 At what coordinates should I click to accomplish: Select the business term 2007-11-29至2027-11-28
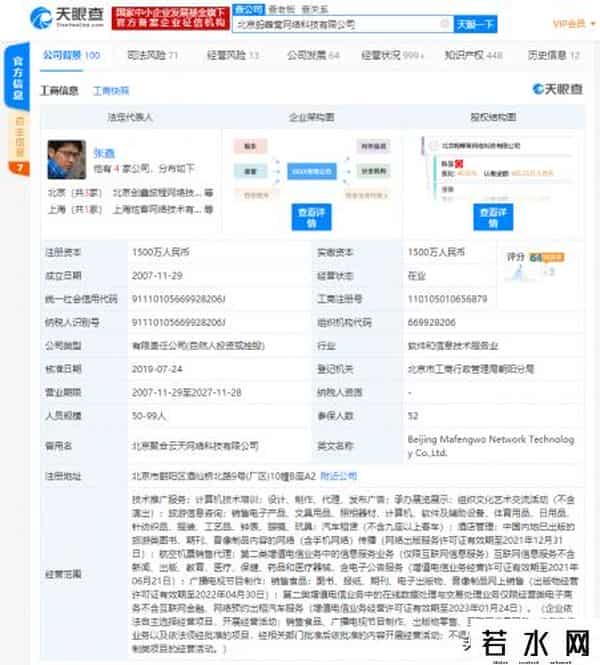187,392
